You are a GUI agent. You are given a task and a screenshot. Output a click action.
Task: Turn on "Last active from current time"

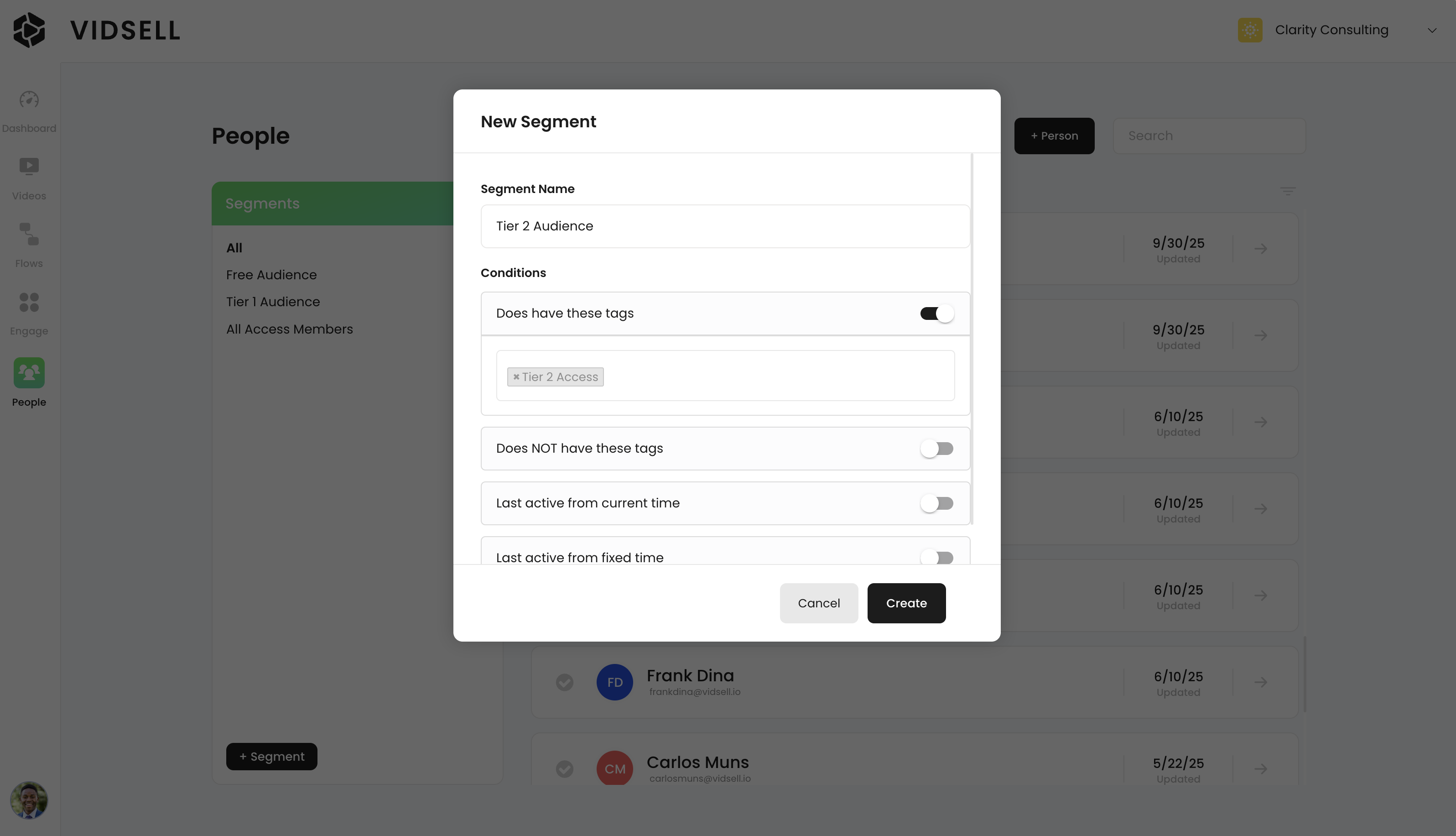[936, 503]
